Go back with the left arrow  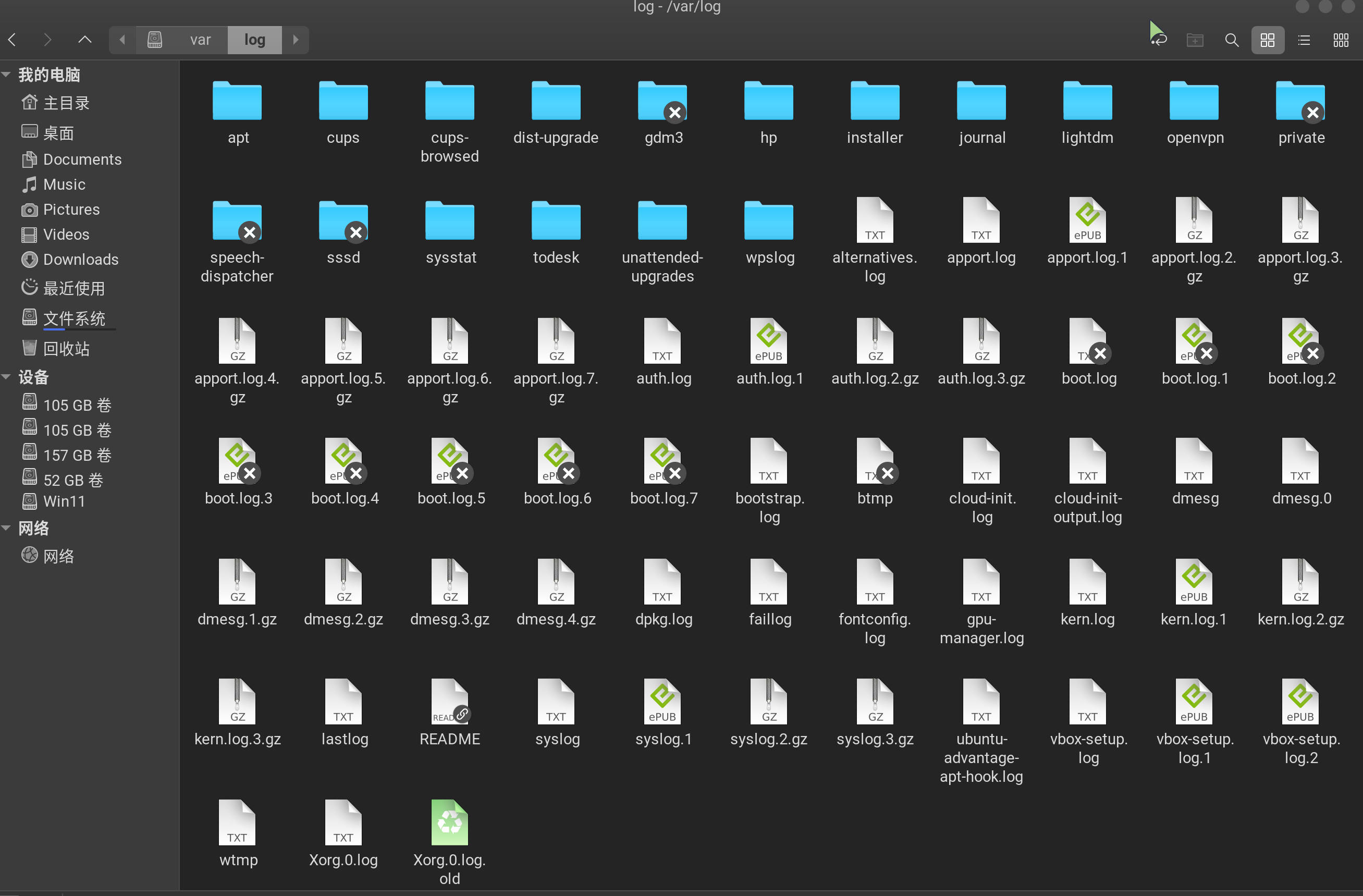click(13, 40)
